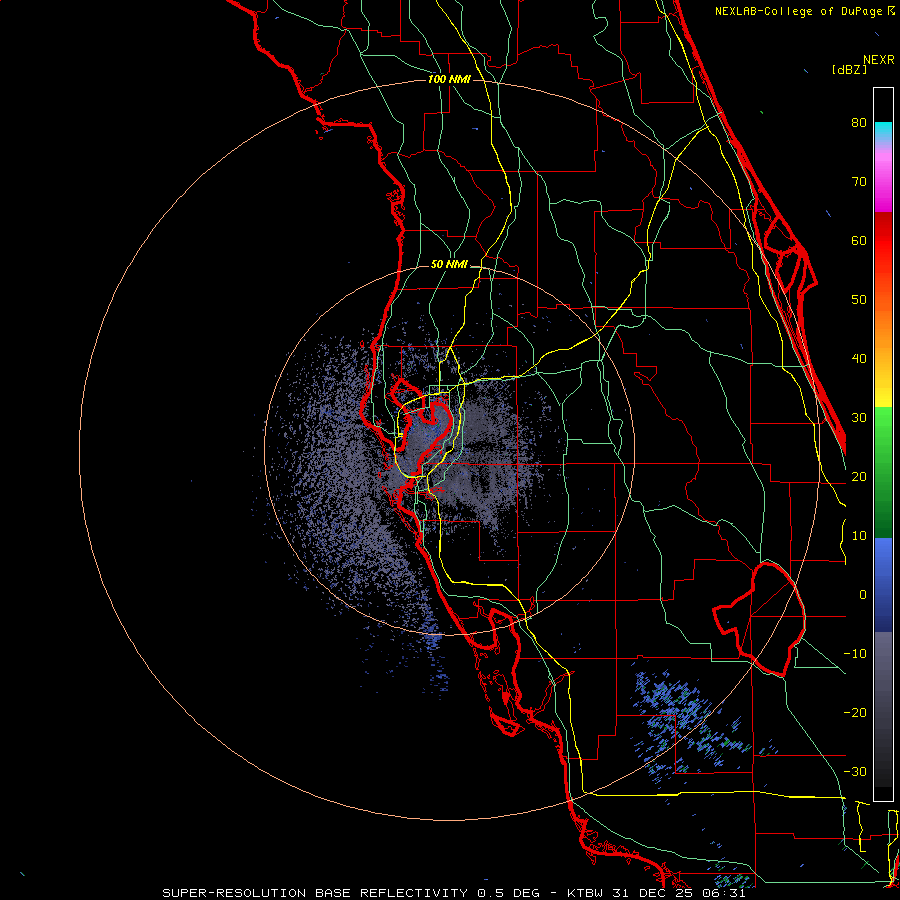Click the 80 value on the dBZ scale
The height and width of the screenshot is (900, 900).
pos(859,123)
